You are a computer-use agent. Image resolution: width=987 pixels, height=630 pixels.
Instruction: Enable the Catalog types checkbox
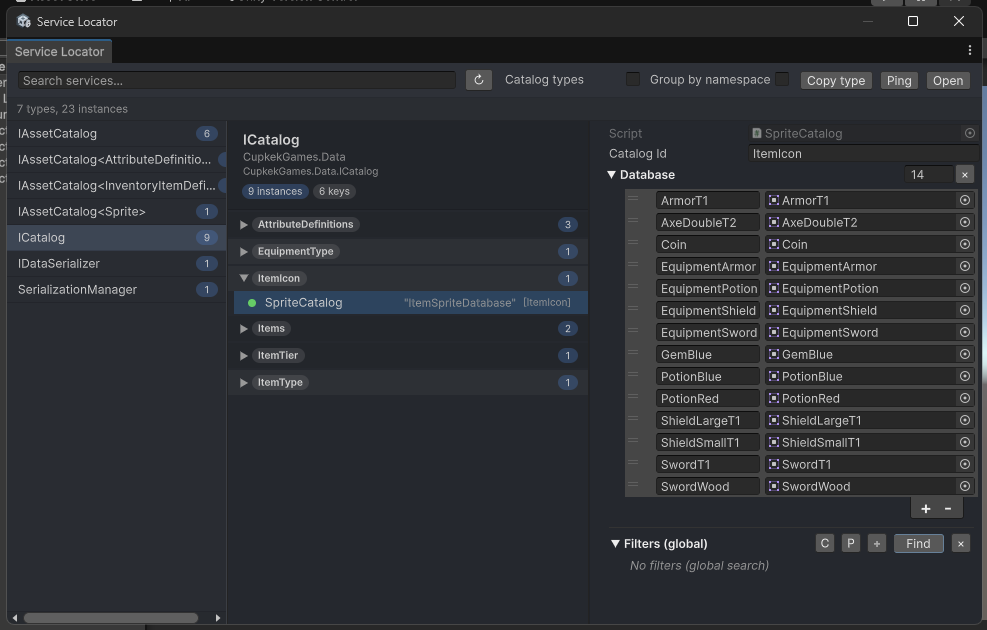pyautogui.click(x=633, y=80)
